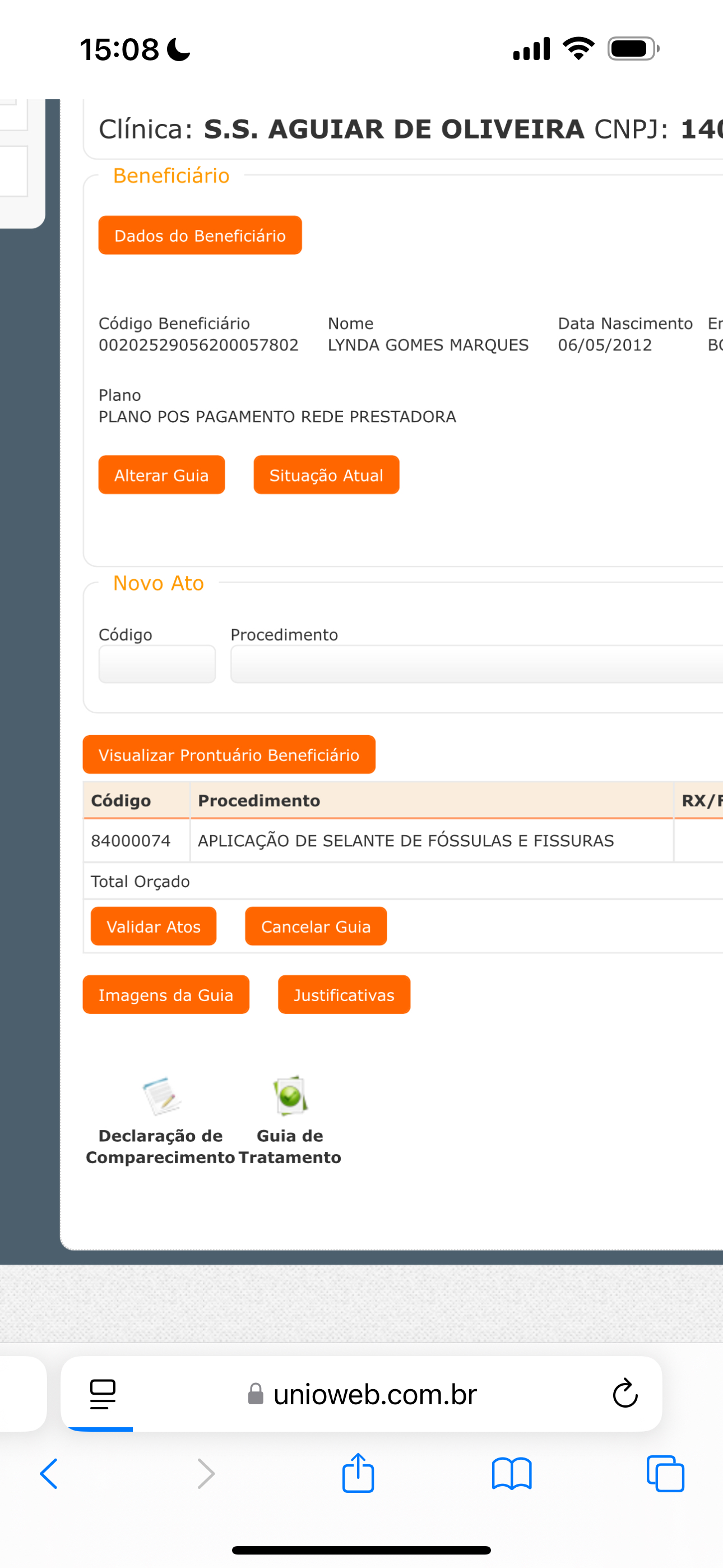
Task: Tap the unioweb.com.br address bar
Action: coord(361,1394)
